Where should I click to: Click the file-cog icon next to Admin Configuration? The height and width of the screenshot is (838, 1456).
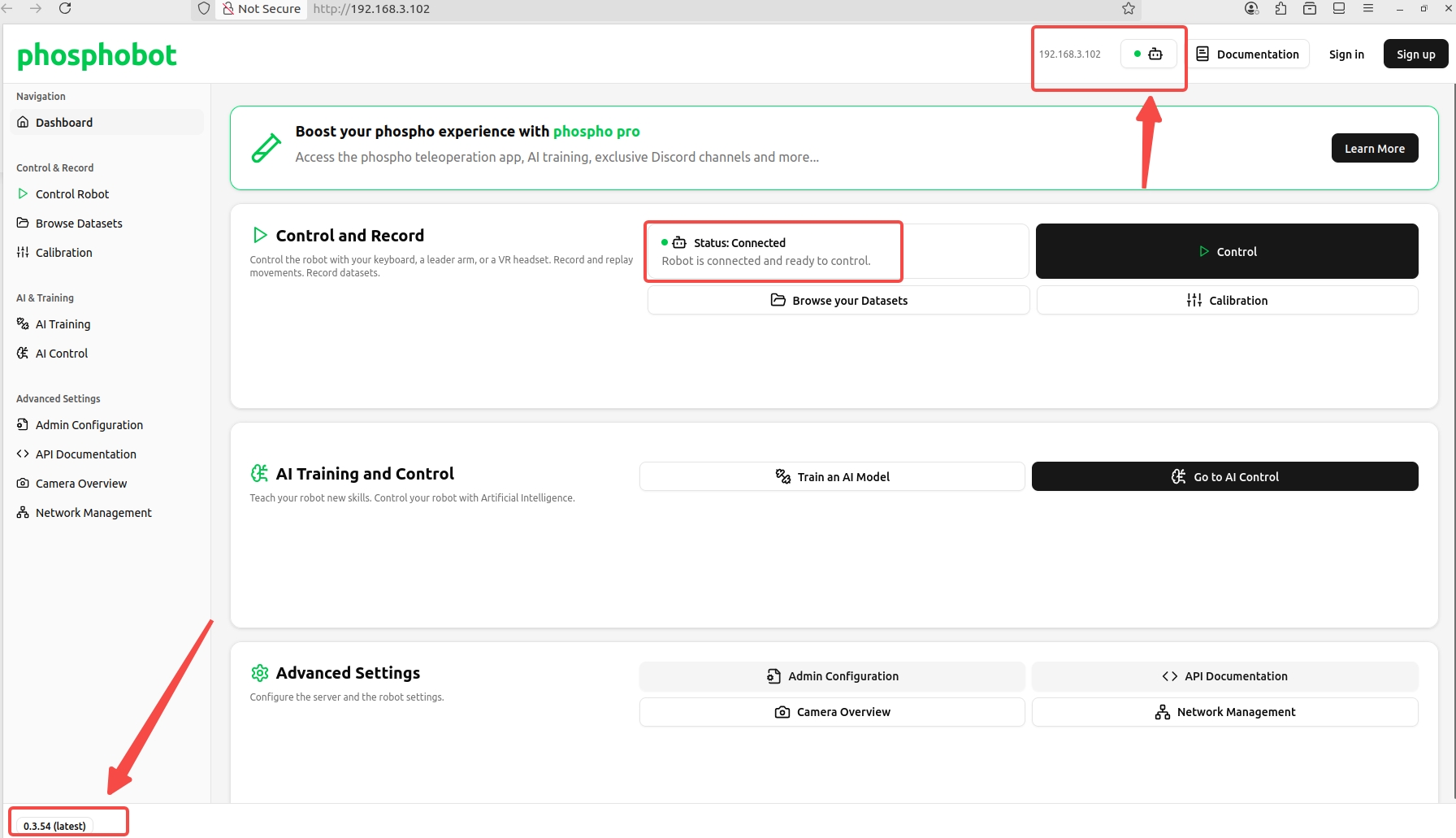[x=23, y=424]
